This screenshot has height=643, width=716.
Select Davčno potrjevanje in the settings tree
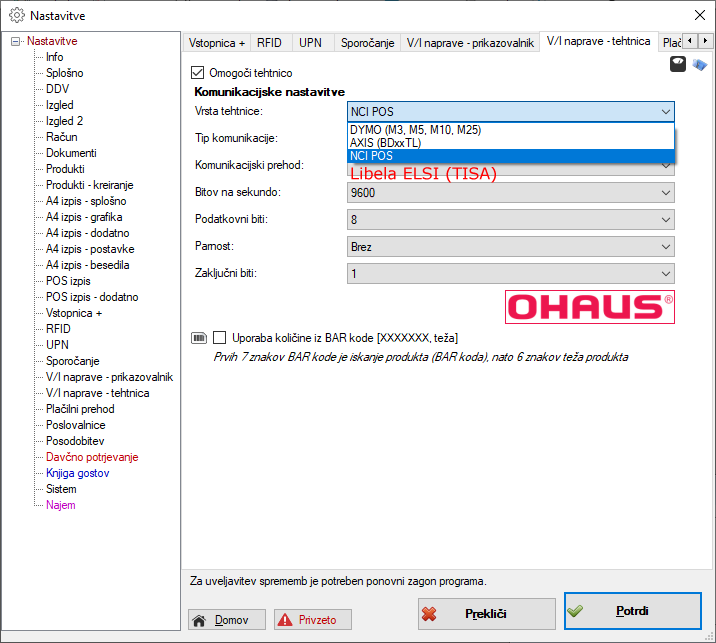click(x=92, y=457)
